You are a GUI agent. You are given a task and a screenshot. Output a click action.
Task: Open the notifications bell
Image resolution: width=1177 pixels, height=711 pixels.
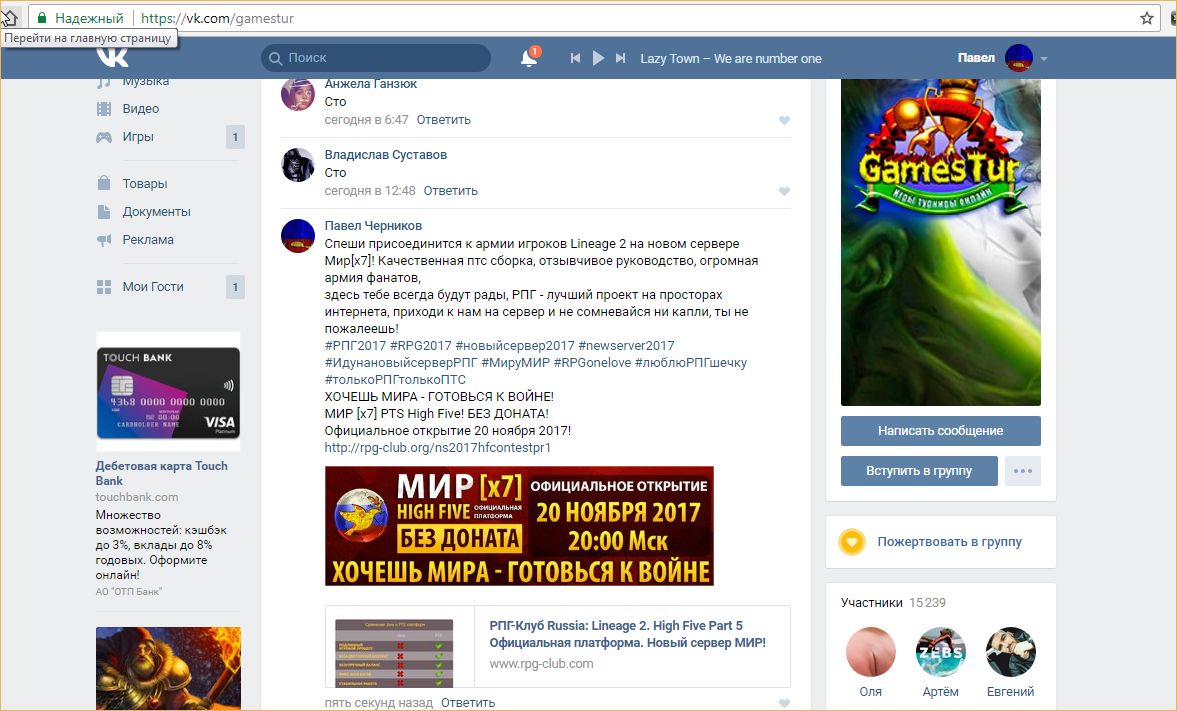point(529,59)
